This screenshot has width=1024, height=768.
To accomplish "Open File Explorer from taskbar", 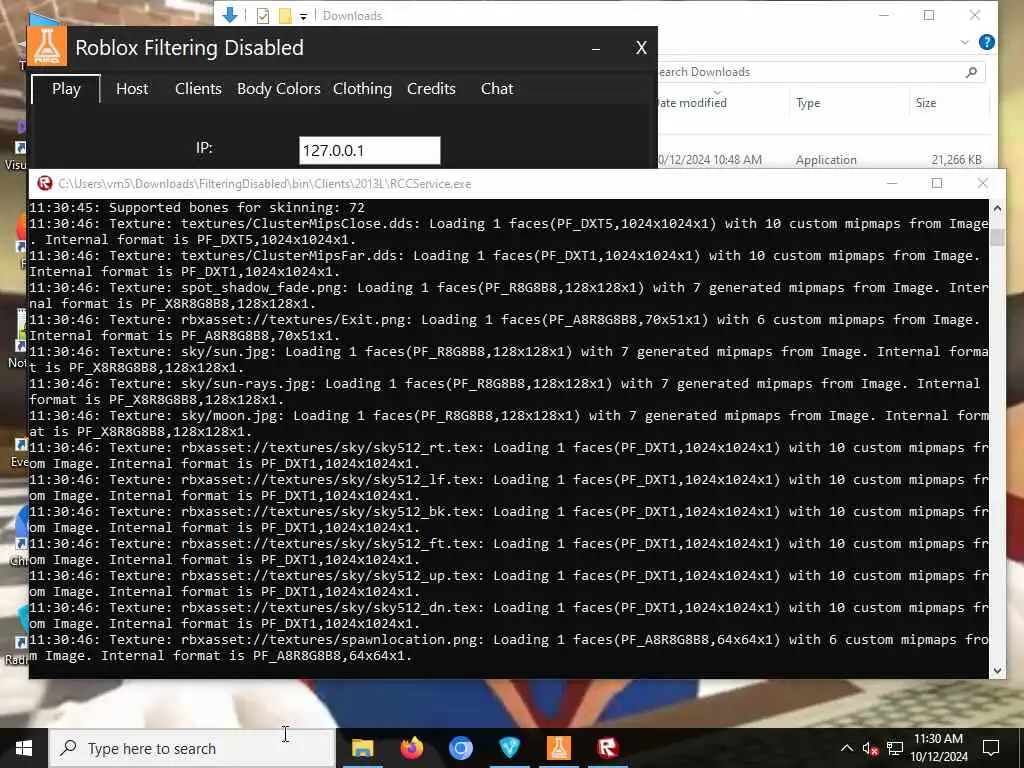I will (x=362, y=748).
